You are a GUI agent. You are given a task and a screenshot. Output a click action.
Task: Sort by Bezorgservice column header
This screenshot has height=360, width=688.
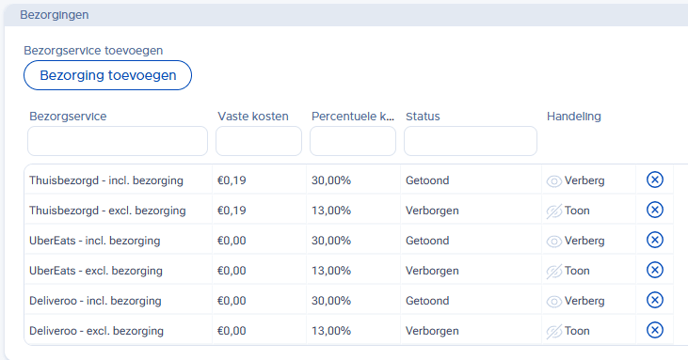tap(68, 116)
